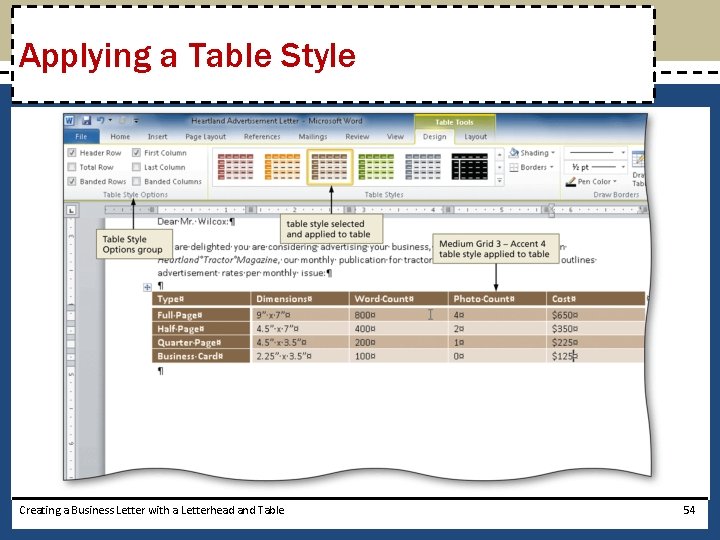The height and width of the screenshot is (540, 720).
Task: Click the $225 cost cell
Action: (596, 343)
